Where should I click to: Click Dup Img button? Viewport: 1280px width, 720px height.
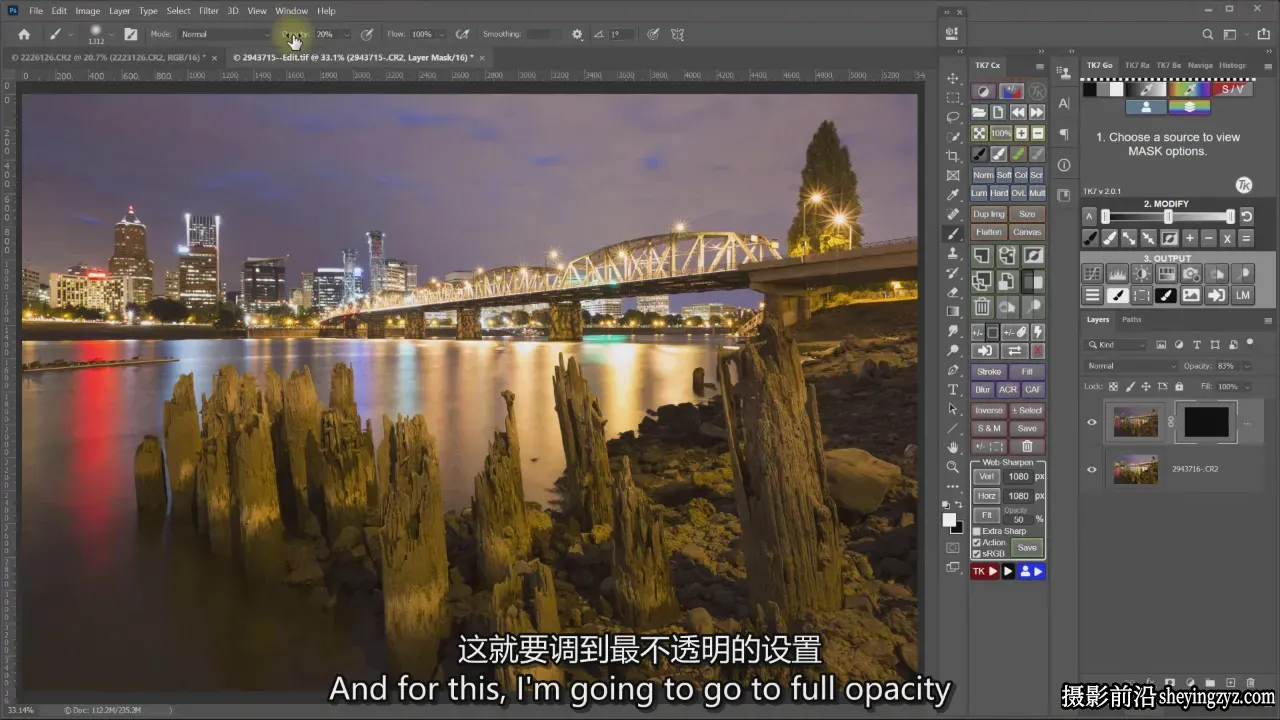[989, 214]
